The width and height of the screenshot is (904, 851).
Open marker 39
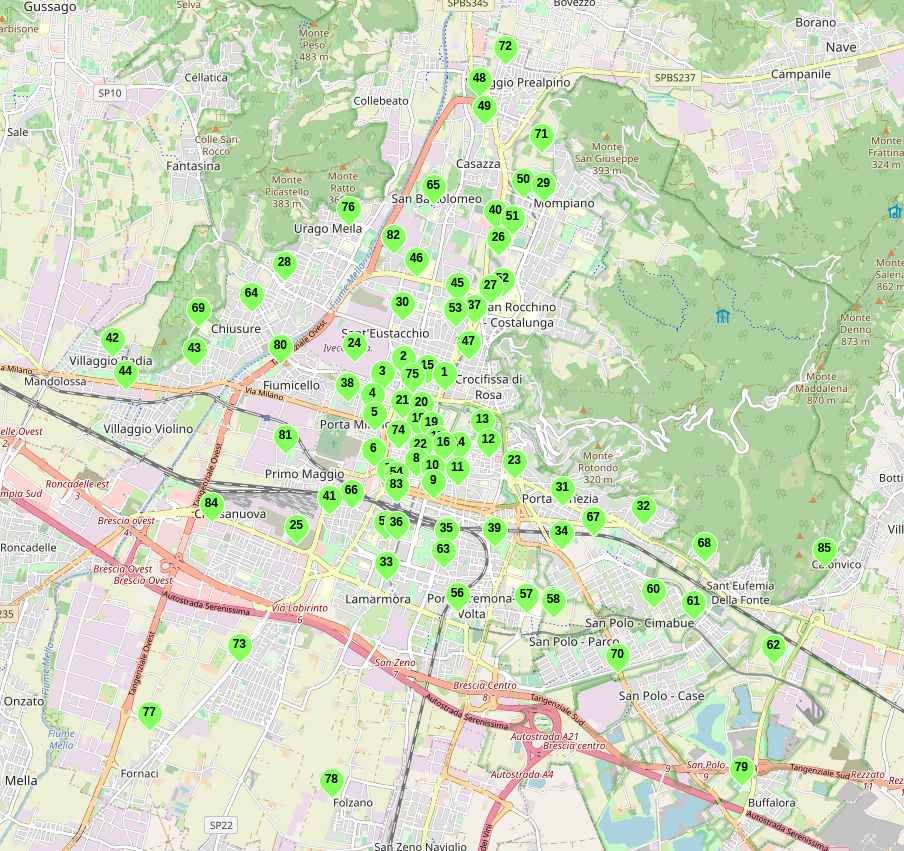[494, 532]
